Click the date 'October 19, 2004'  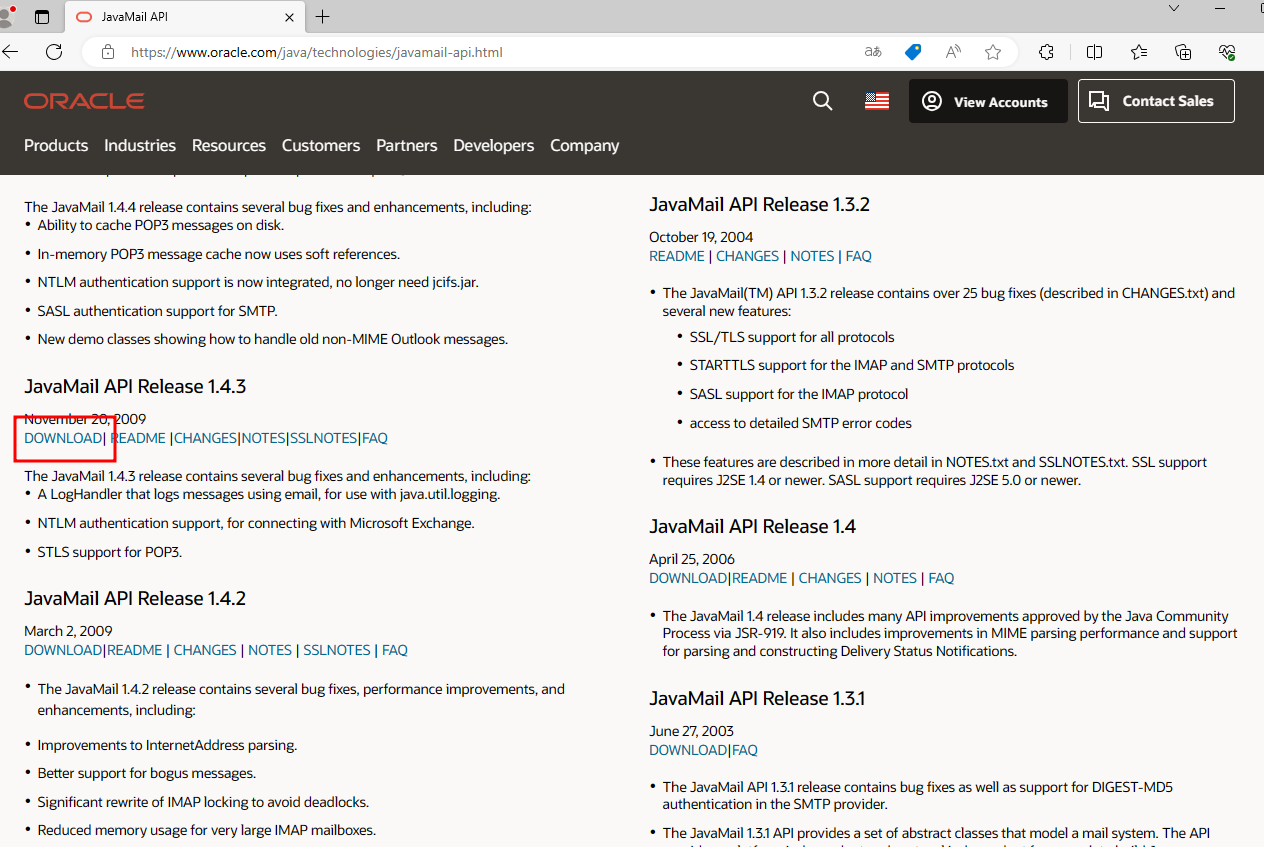(x=701, y=237)
